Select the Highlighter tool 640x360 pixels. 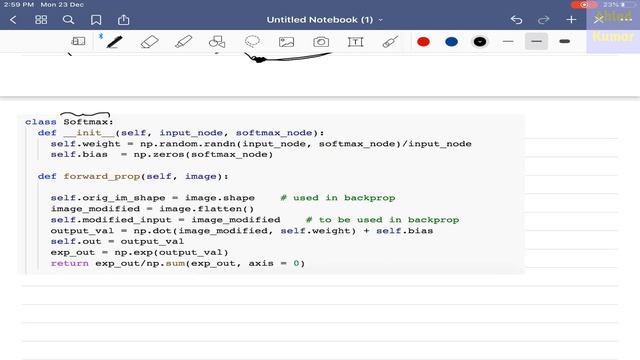point(183,42)
